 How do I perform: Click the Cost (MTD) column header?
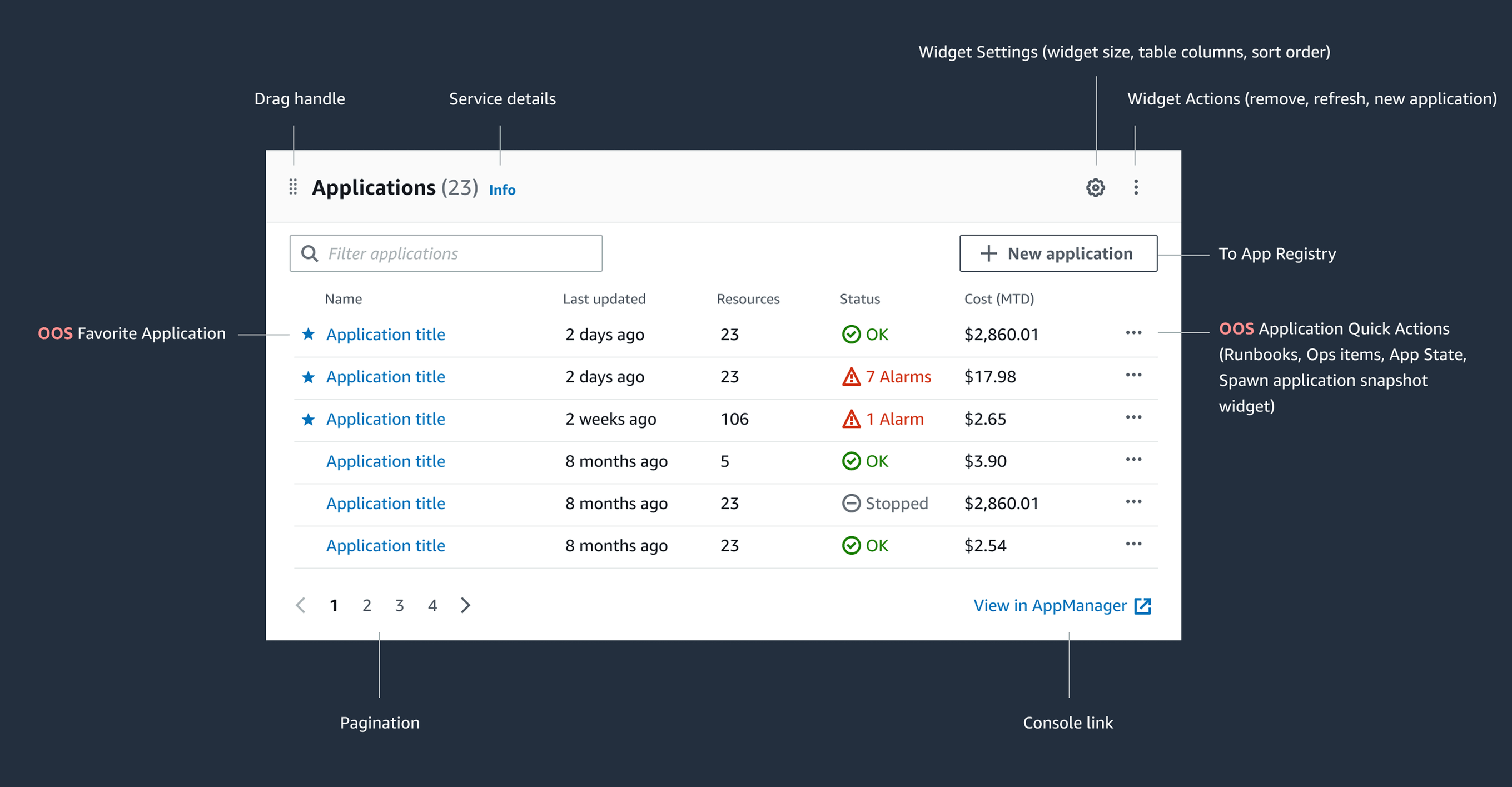(999, 298)
